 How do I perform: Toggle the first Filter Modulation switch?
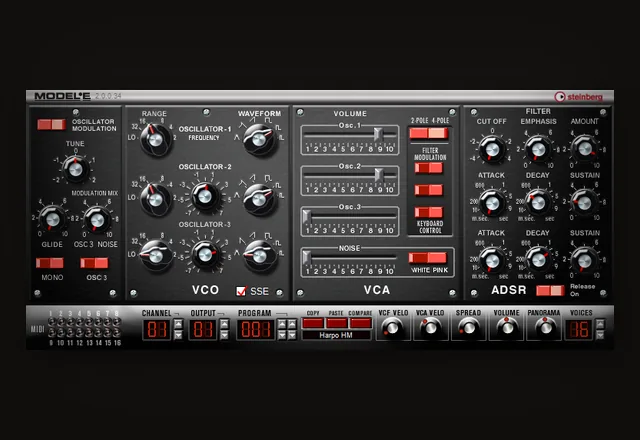point(429,168)
